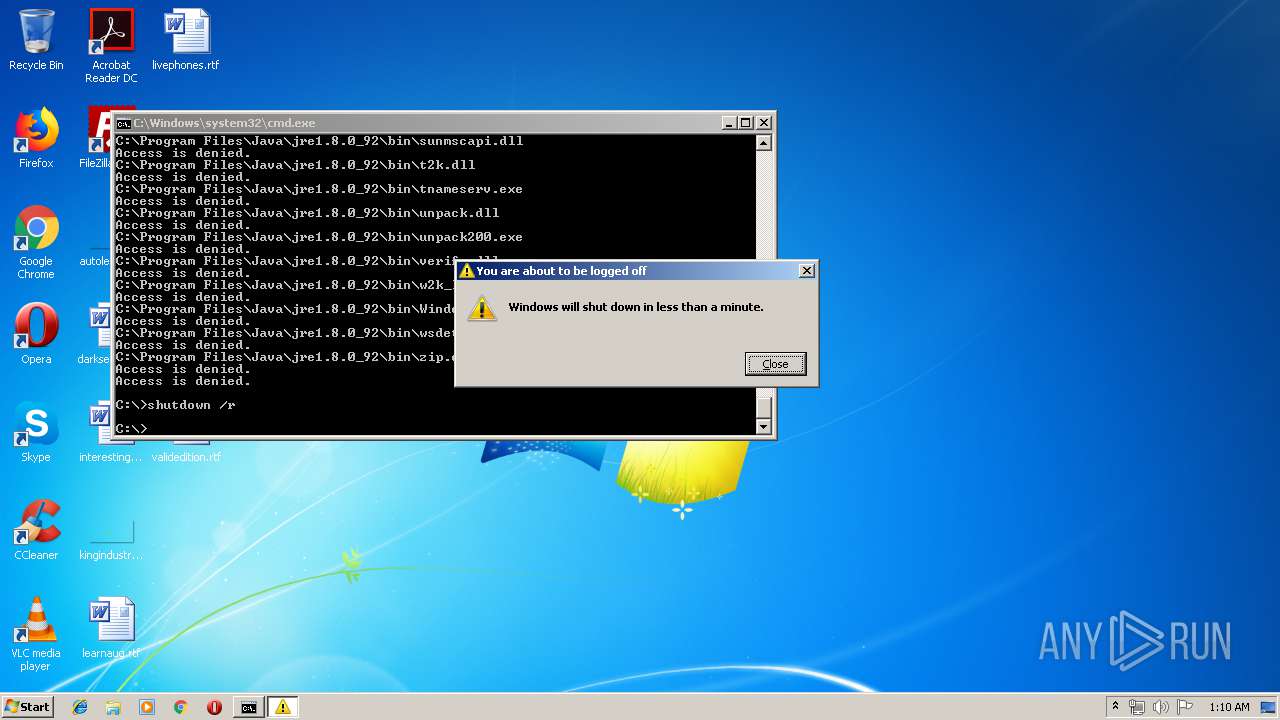Maximize the cmd.exe window
Viewport: 1280px width, 720px height.
pos(746,123)
